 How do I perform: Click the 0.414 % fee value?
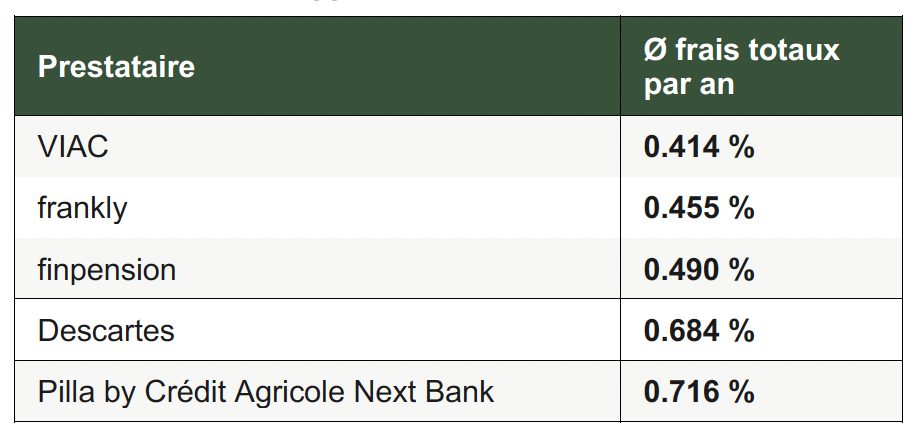tap(699, 146)
